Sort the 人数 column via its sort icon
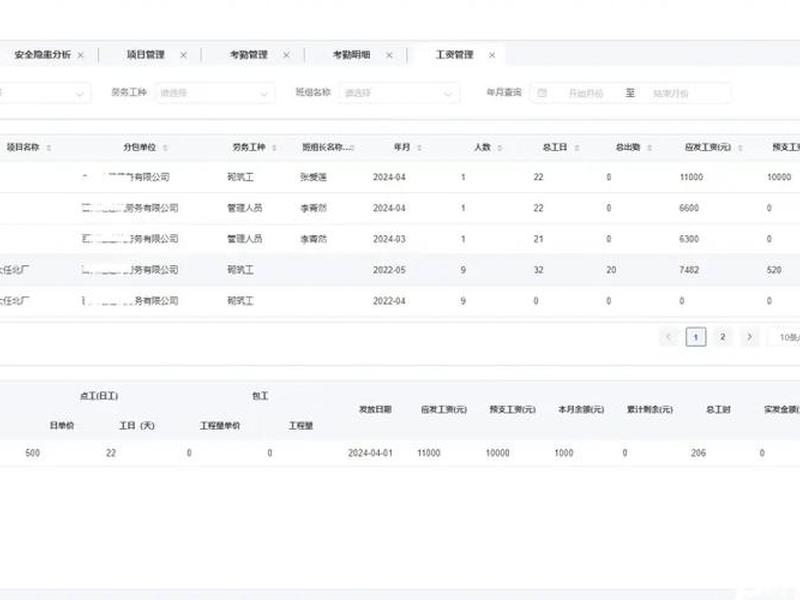This screenshot has width=800, height=600. pos(500,148)
